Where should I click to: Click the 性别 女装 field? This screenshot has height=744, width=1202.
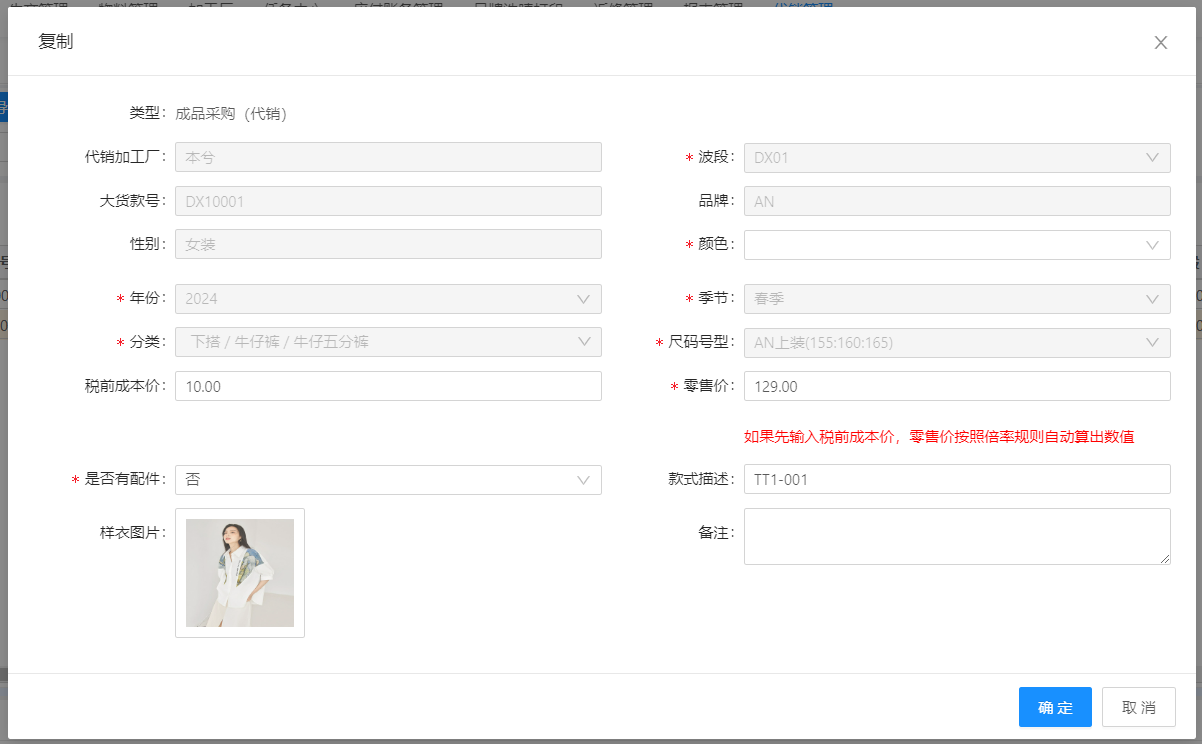click(388, 245)
